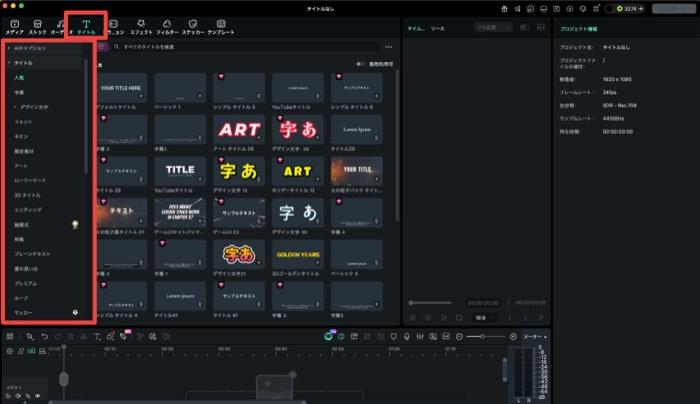Click the selection tool in timeline toolbar
Image resolution: width=700 pixels, height=404 pixels.
29,336
